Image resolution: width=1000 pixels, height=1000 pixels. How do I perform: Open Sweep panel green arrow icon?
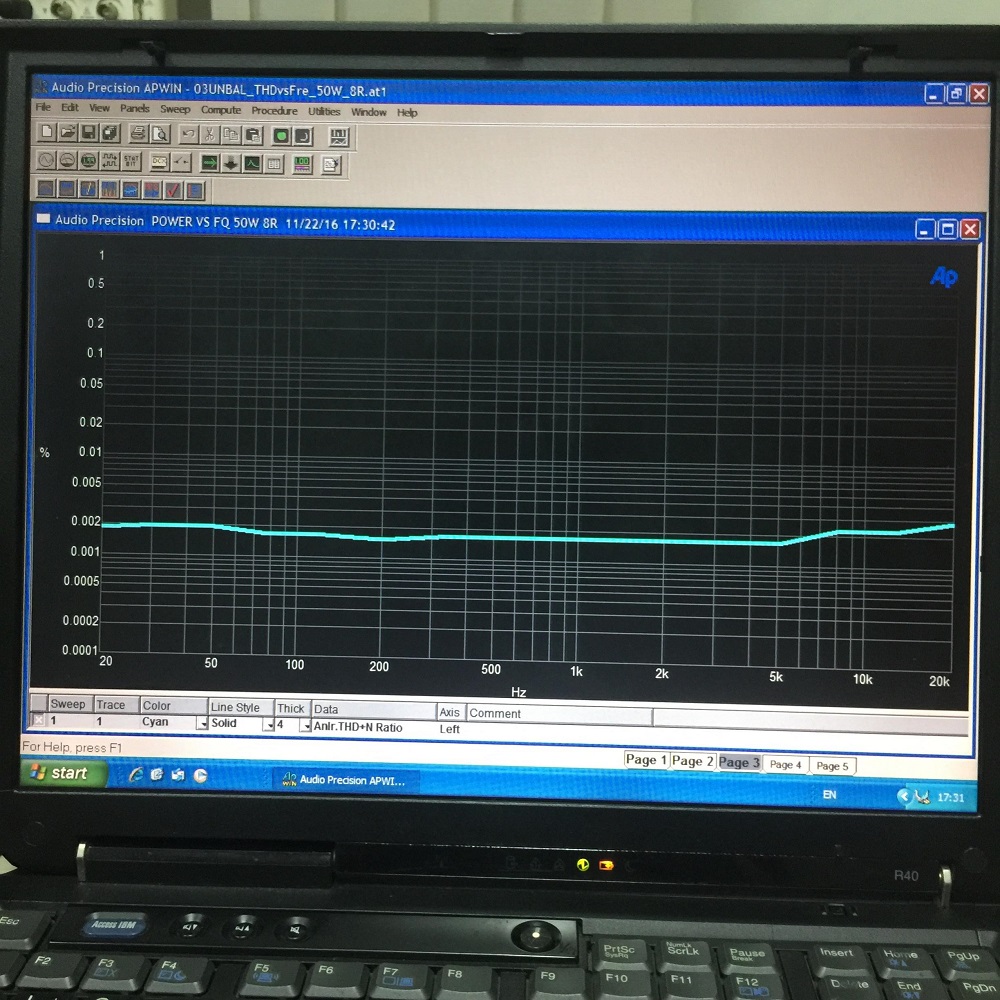[x=209, y=163]
